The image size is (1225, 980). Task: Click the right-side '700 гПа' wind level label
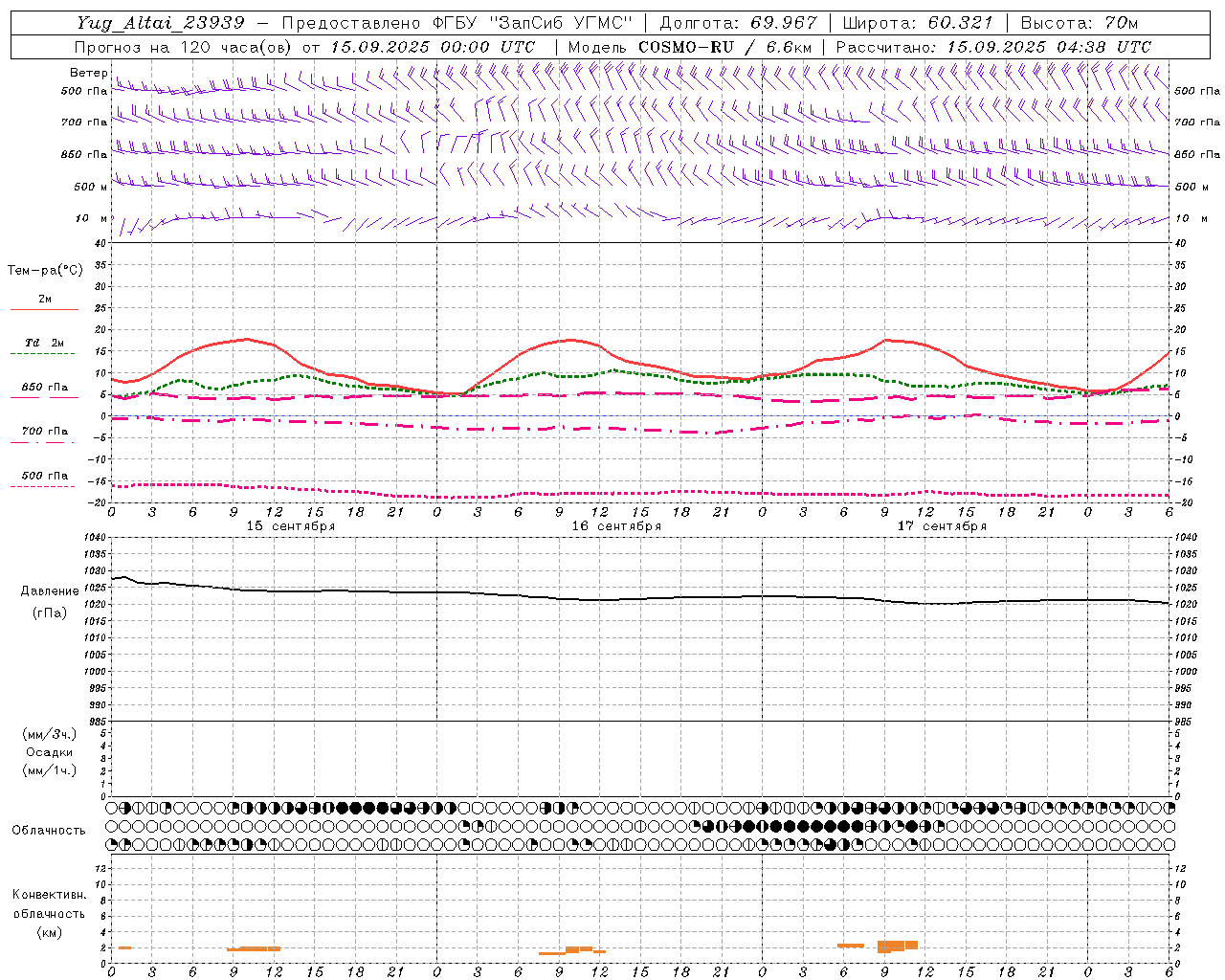click(x=1196, y=122)
